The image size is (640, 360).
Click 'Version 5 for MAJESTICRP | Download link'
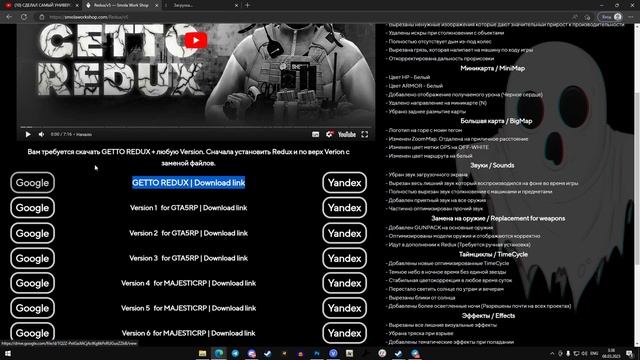click(x=189, y=308)
